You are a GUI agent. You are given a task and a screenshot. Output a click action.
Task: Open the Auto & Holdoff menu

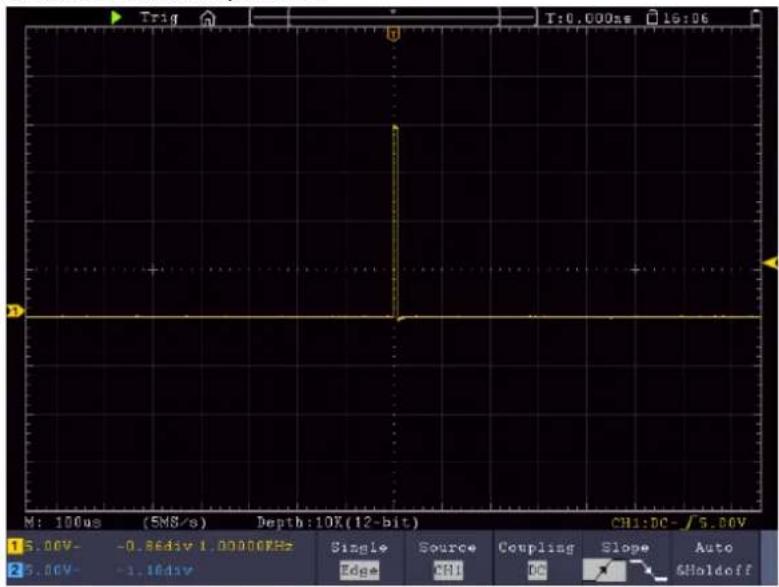[714, 559]
